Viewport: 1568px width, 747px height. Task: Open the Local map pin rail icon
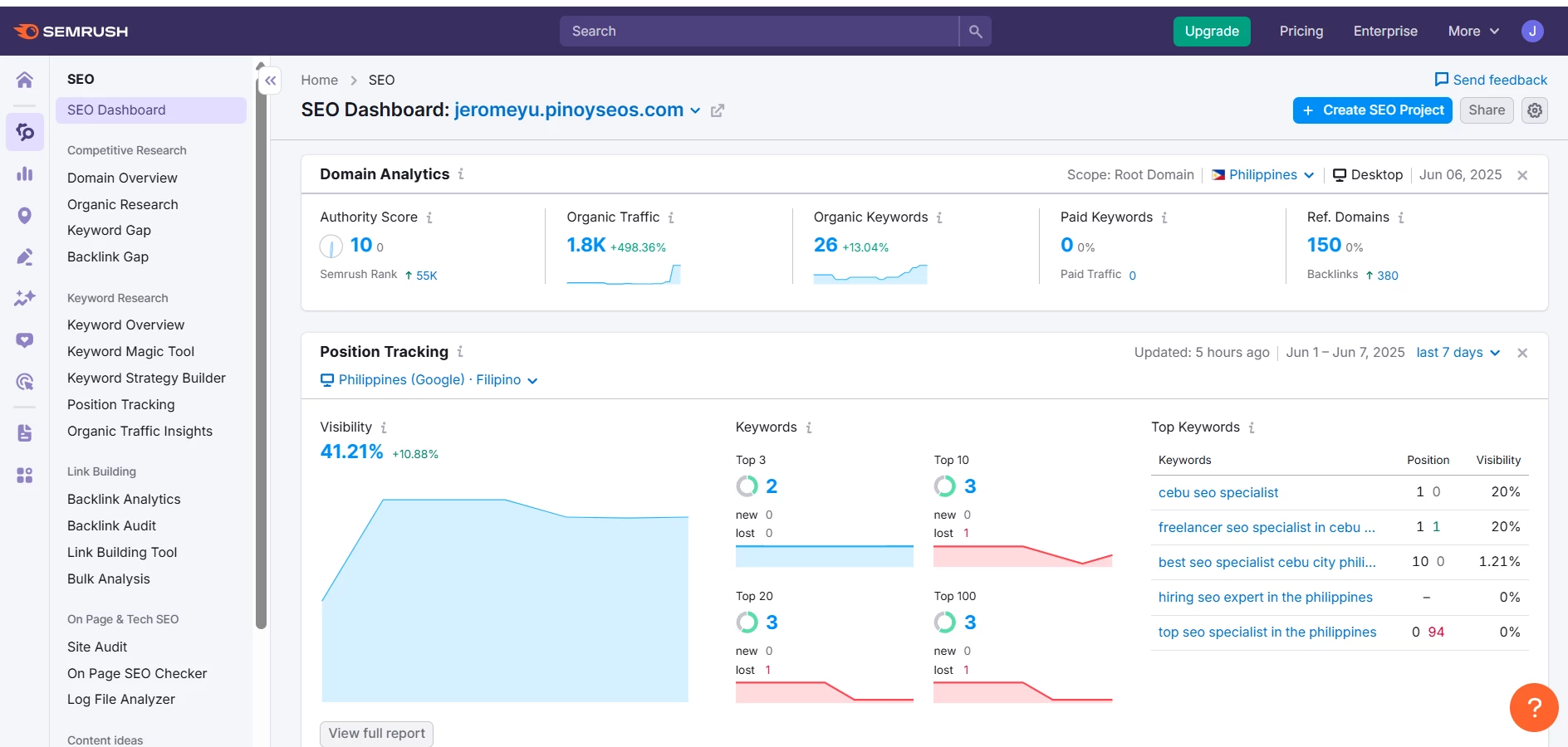tap(25, 216)
